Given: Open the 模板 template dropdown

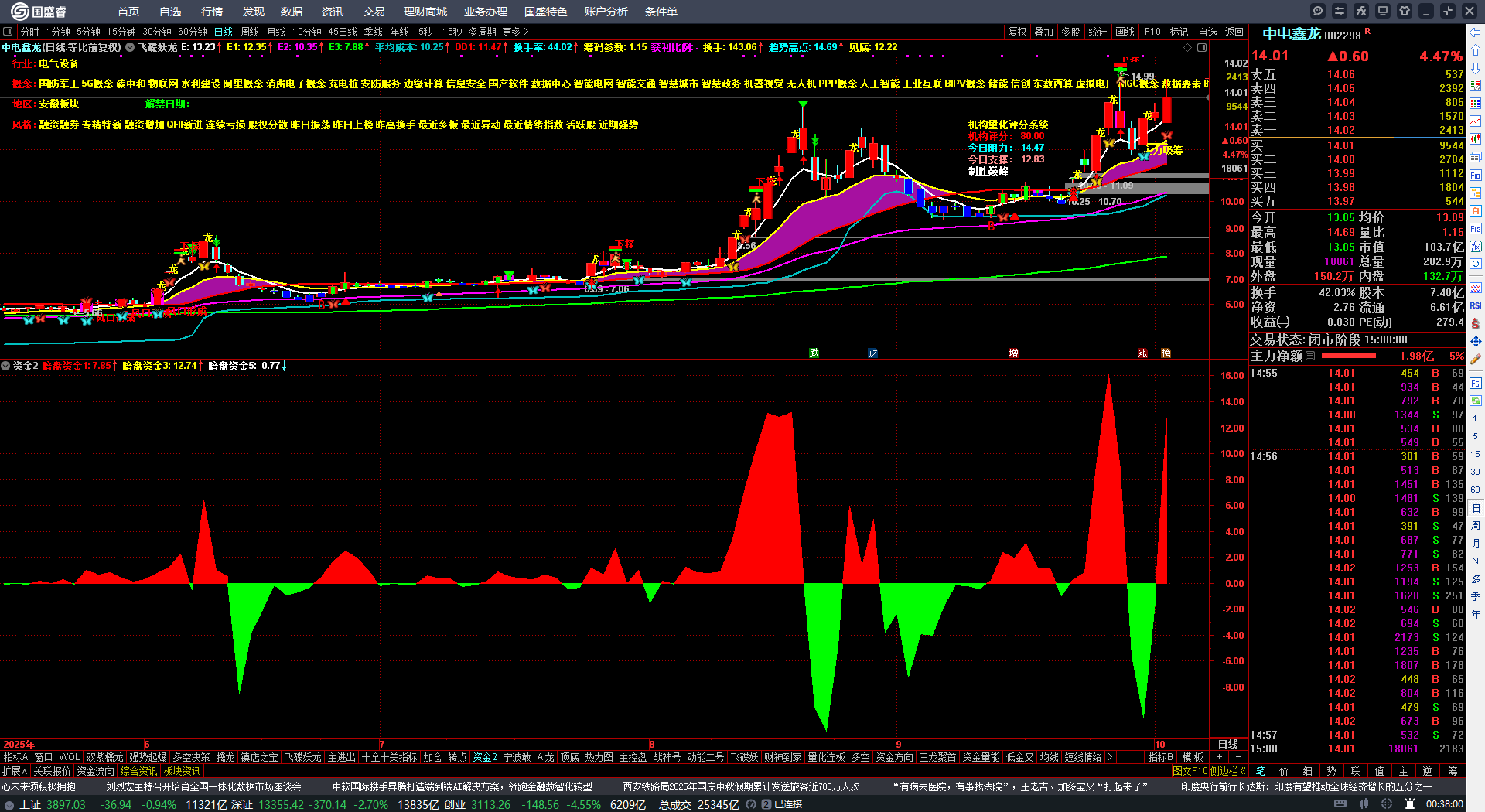Looking at the screenshot, I should click(x=1193, y=757).
